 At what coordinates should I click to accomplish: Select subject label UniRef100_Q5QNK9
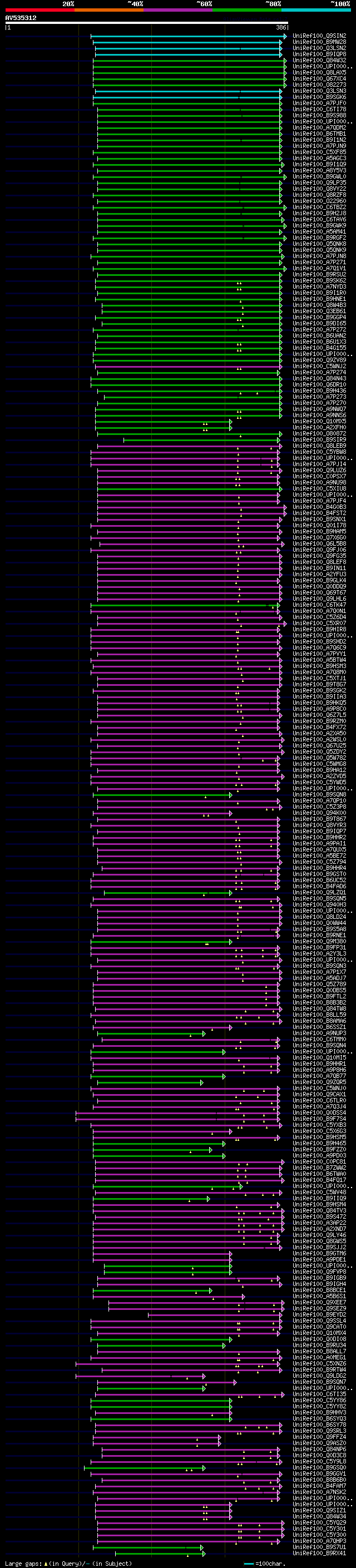(319, 250)
